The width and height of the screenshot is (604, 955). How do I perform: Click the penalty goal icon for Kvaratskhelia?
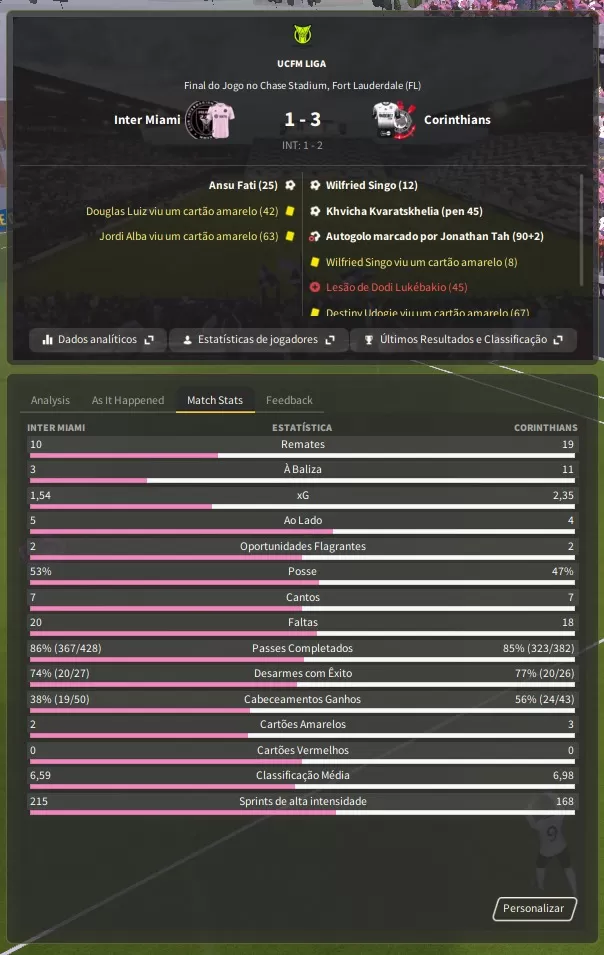(x=315, y=211)
